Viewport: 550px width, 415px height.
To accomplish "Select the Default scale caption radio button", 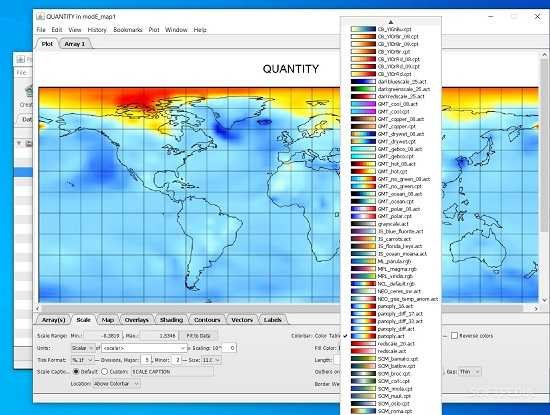I will coord(76,372).
